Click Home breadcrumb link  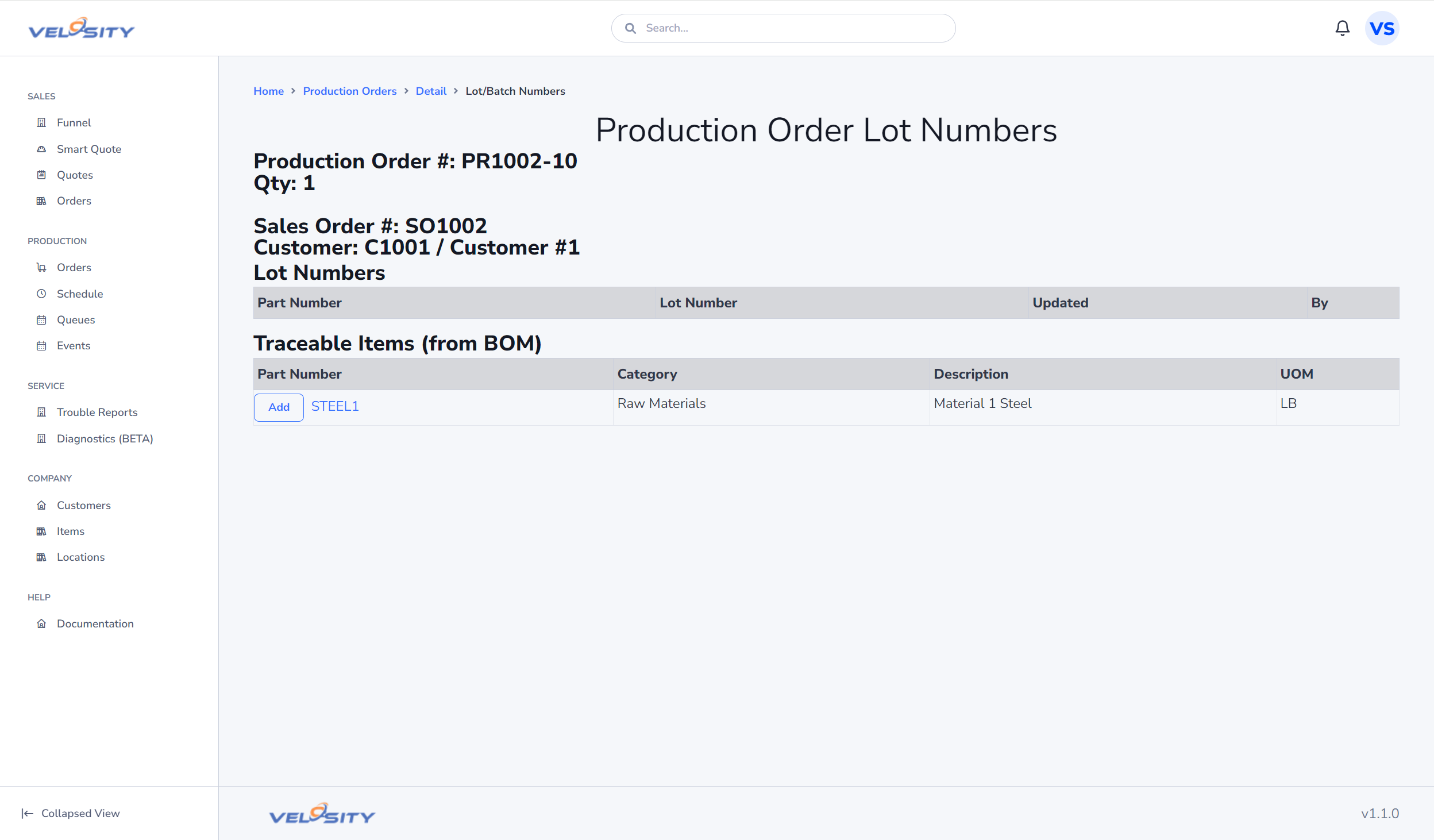click(268, 91)
